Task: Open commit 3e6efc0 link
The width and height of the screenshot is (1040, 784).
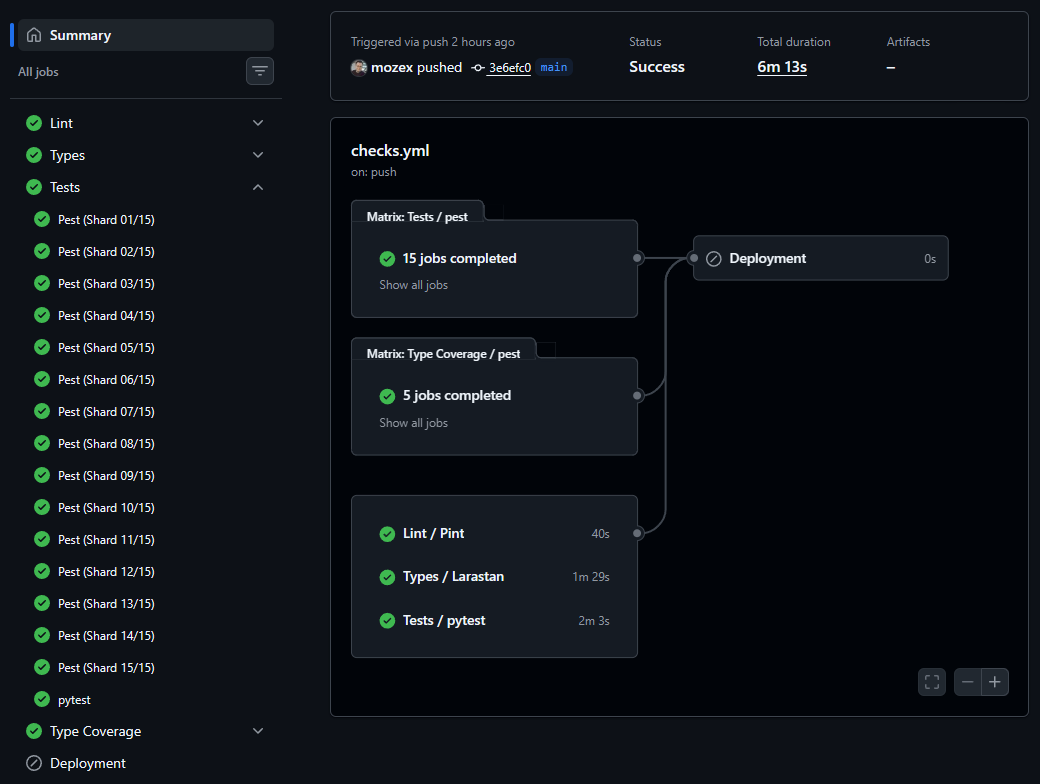Action: pyautogui.click(x=509, y=68)
